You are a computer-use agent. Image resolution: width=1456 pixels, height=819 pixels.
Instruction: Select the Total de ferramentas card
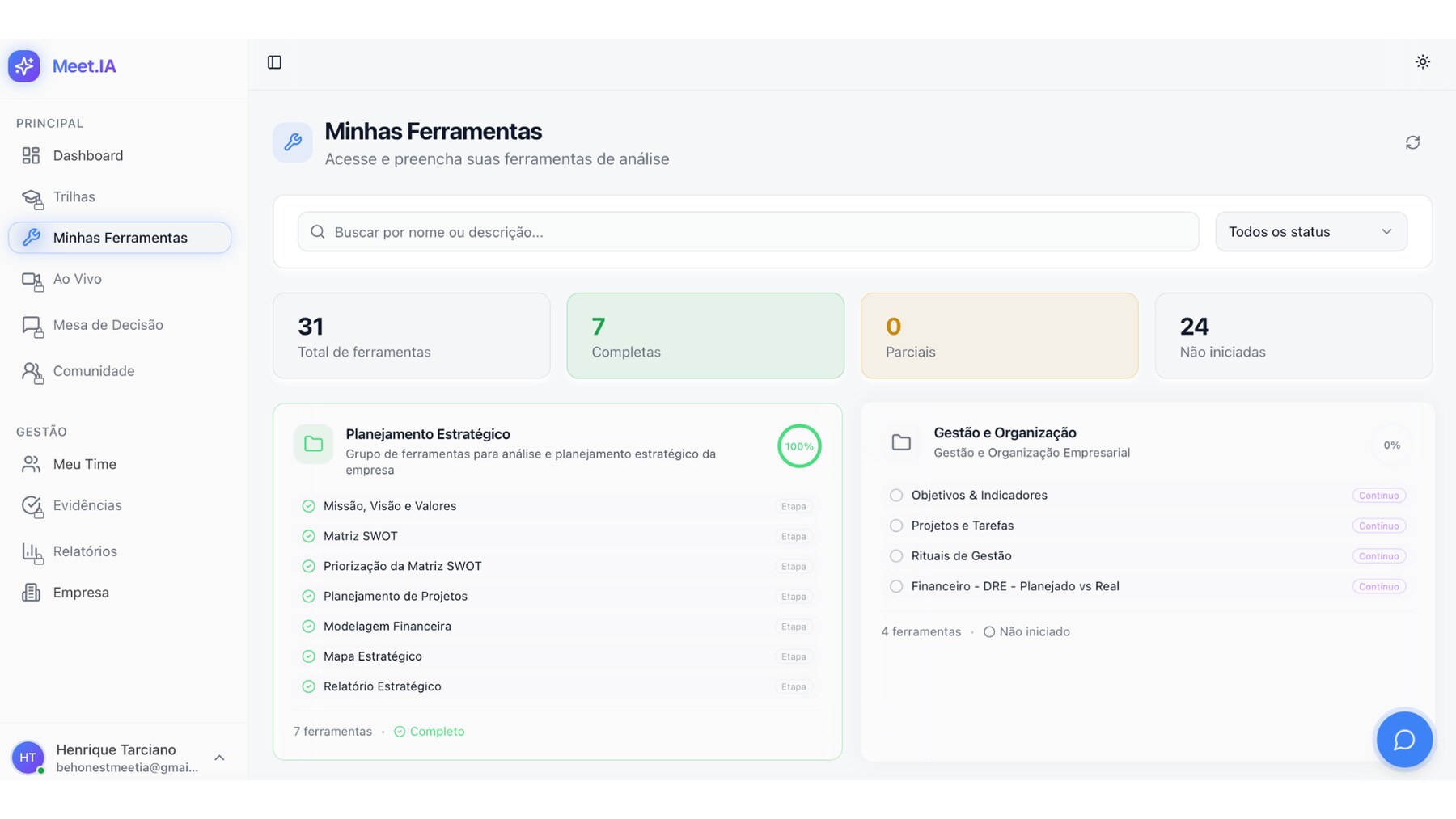[412, 336]
